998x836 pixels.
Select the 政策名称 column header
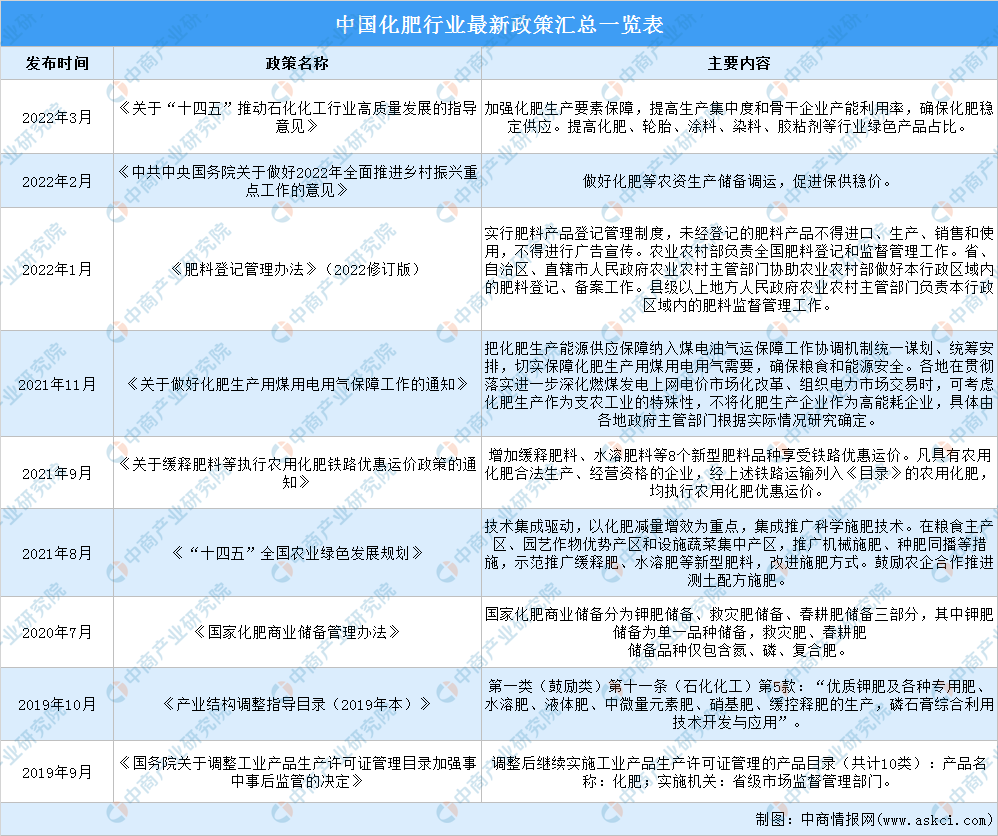click(x=297, y=63)
